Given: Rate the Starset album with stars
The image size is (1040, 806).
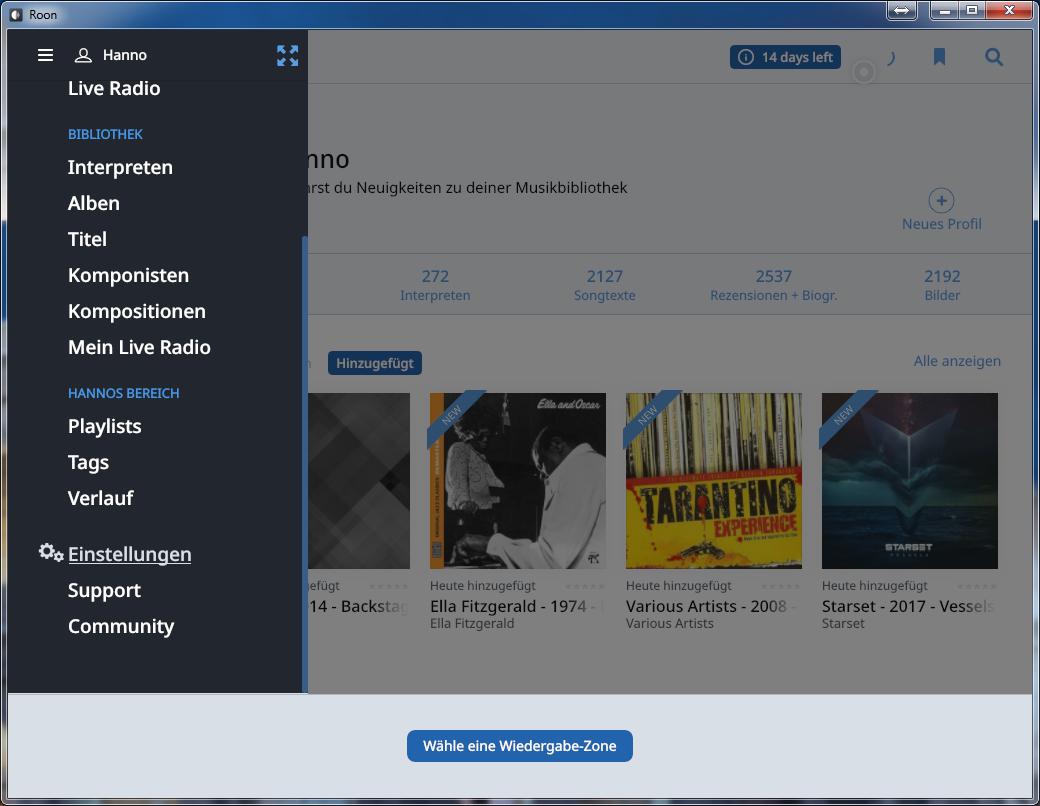Looking at the screenshot, I should 976,586.
